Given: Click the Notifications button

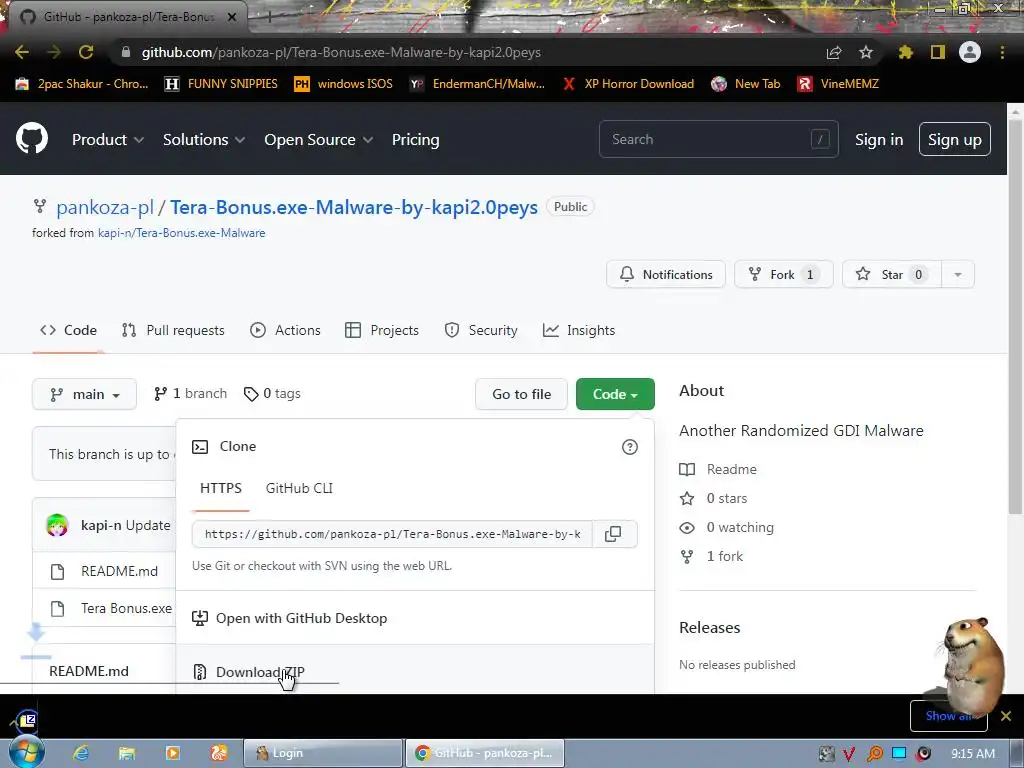Looking at the screenshot, I should (x=665, y=275).
